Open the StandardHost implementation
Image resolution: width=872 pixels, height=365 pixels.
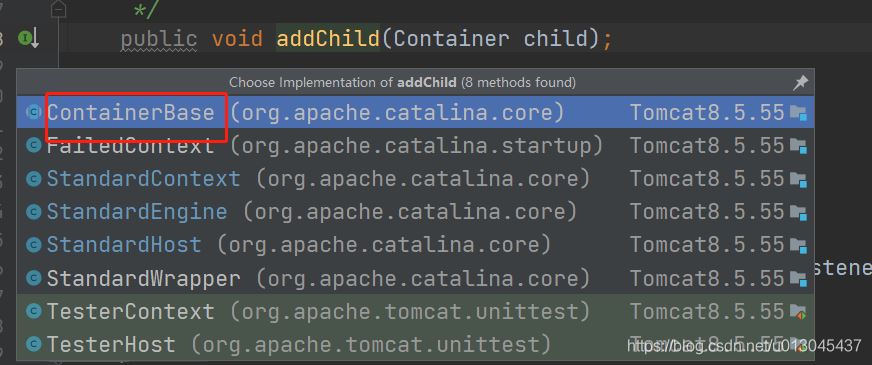(415, 245)
